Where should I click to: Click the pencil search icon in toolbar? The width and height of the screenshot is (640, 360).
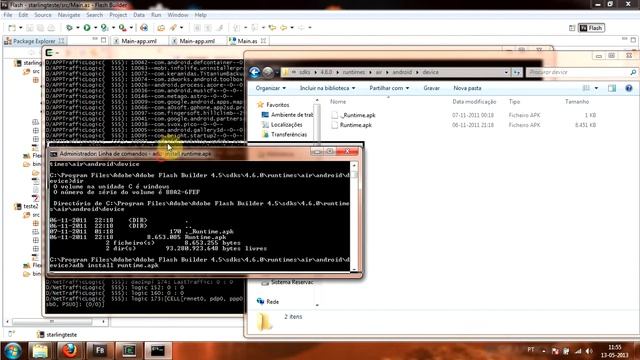(x=173, y=28)
